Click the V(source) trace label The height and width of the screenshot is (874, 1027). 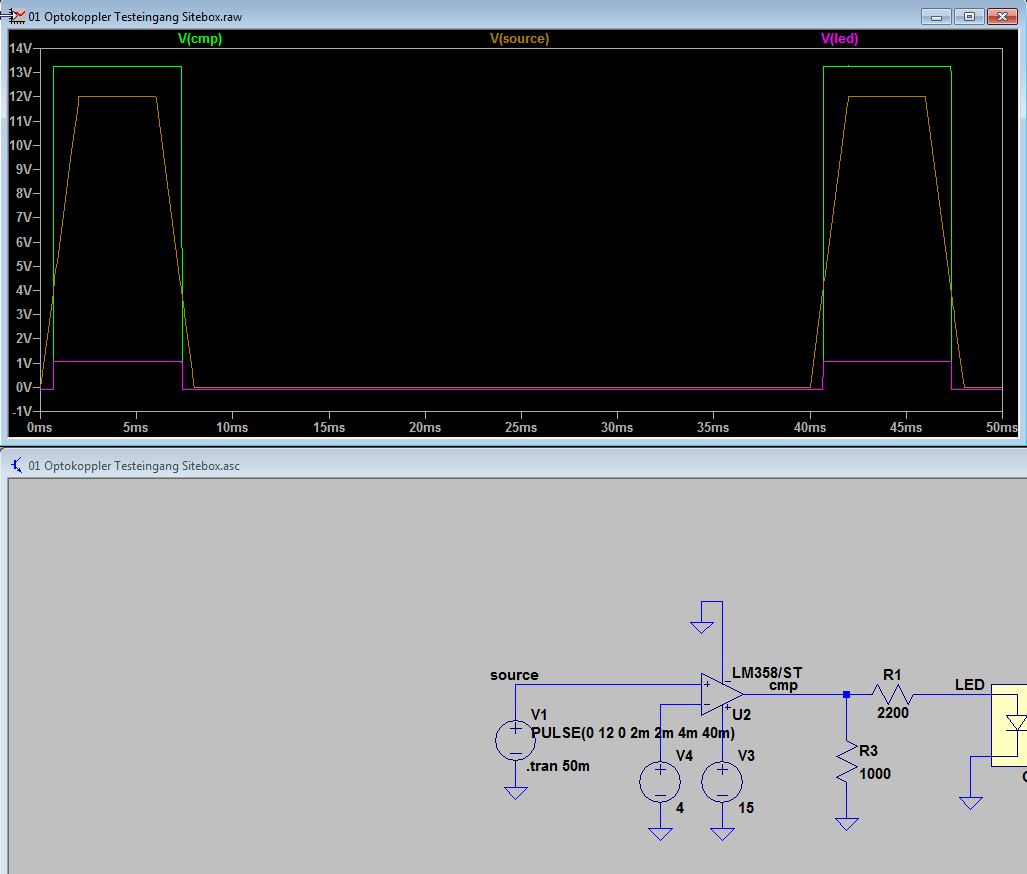point(519,39)
